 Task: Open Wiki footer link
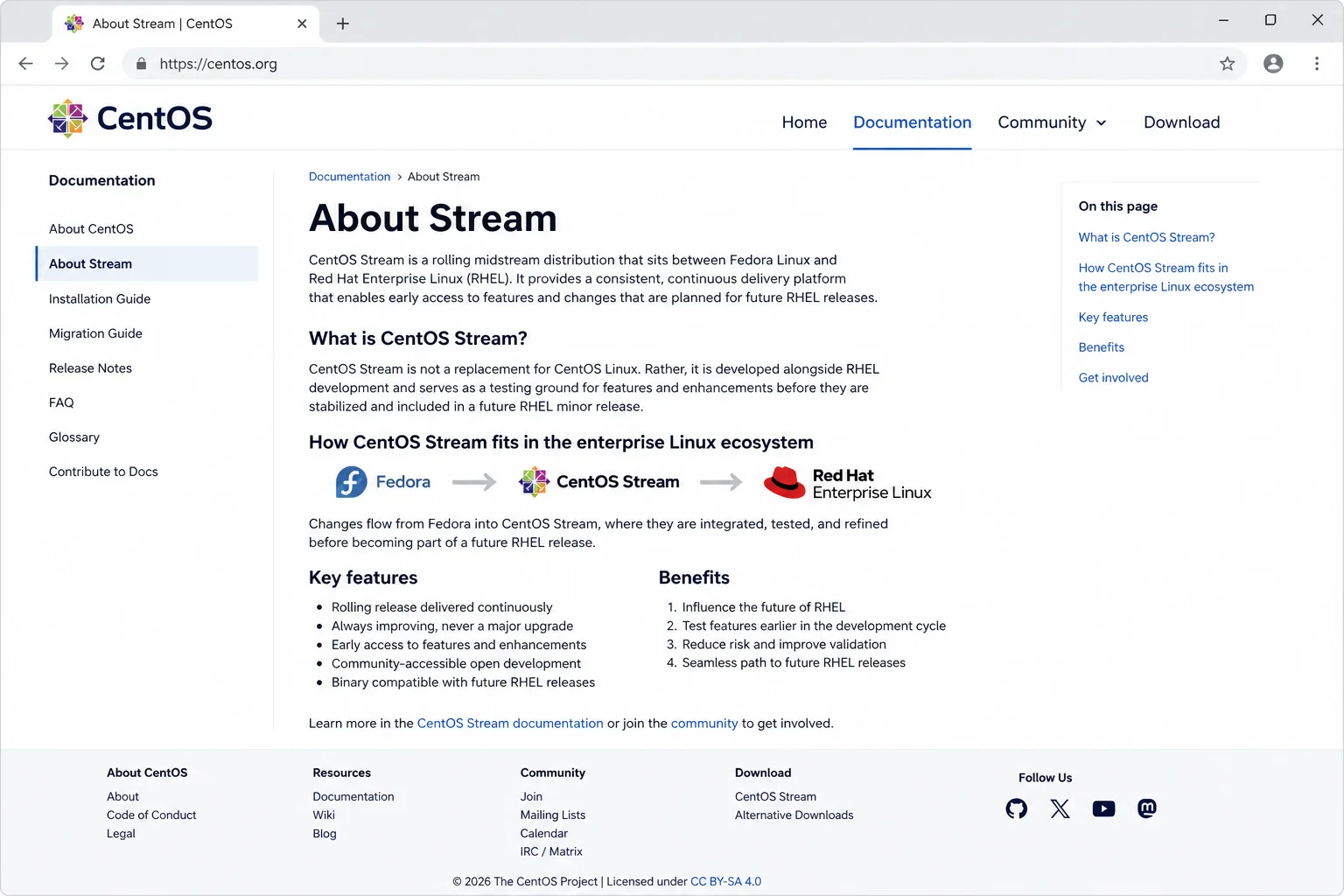click(324, 815)
